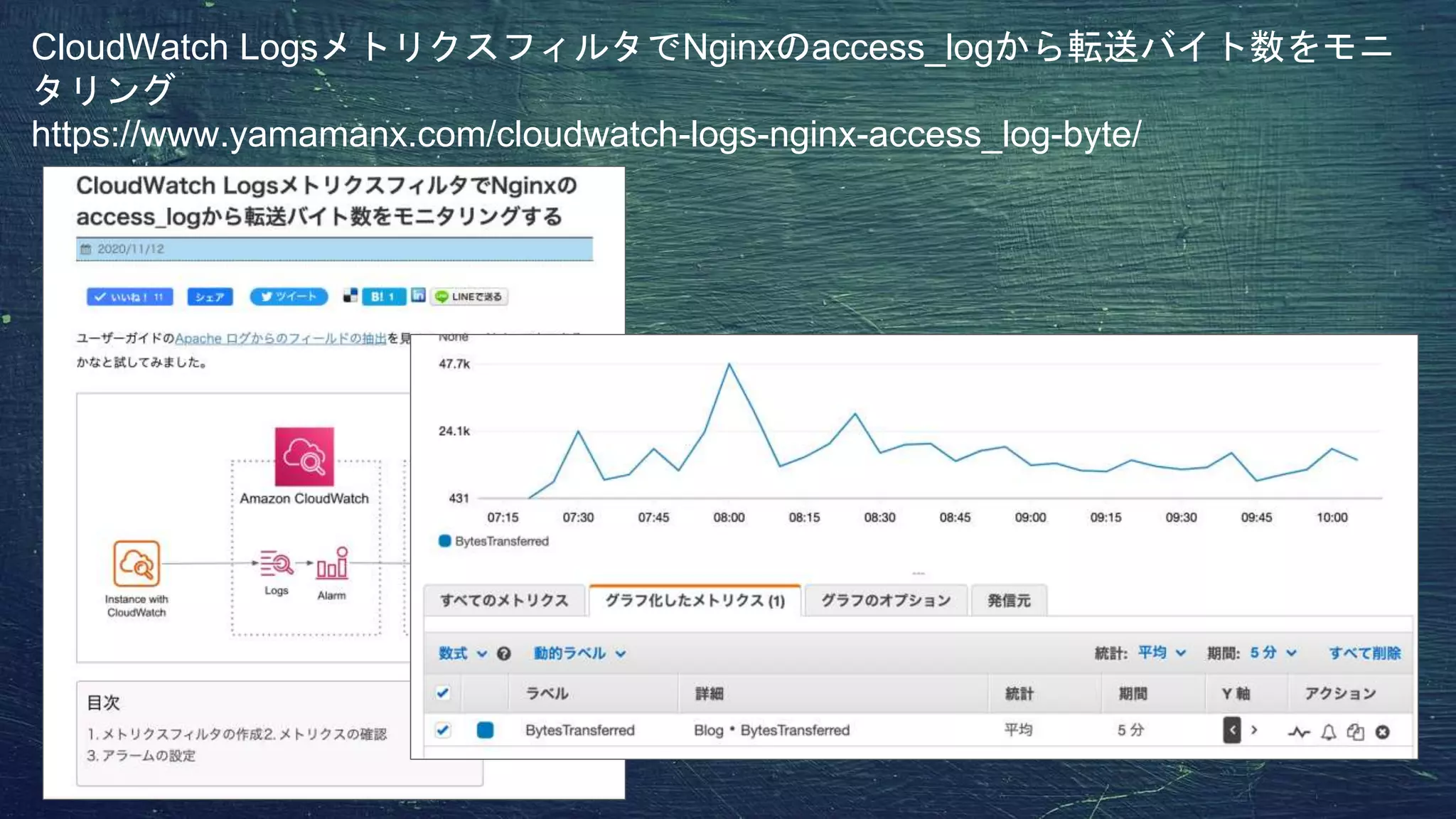Click the help question mark icon

pos(504,654)
